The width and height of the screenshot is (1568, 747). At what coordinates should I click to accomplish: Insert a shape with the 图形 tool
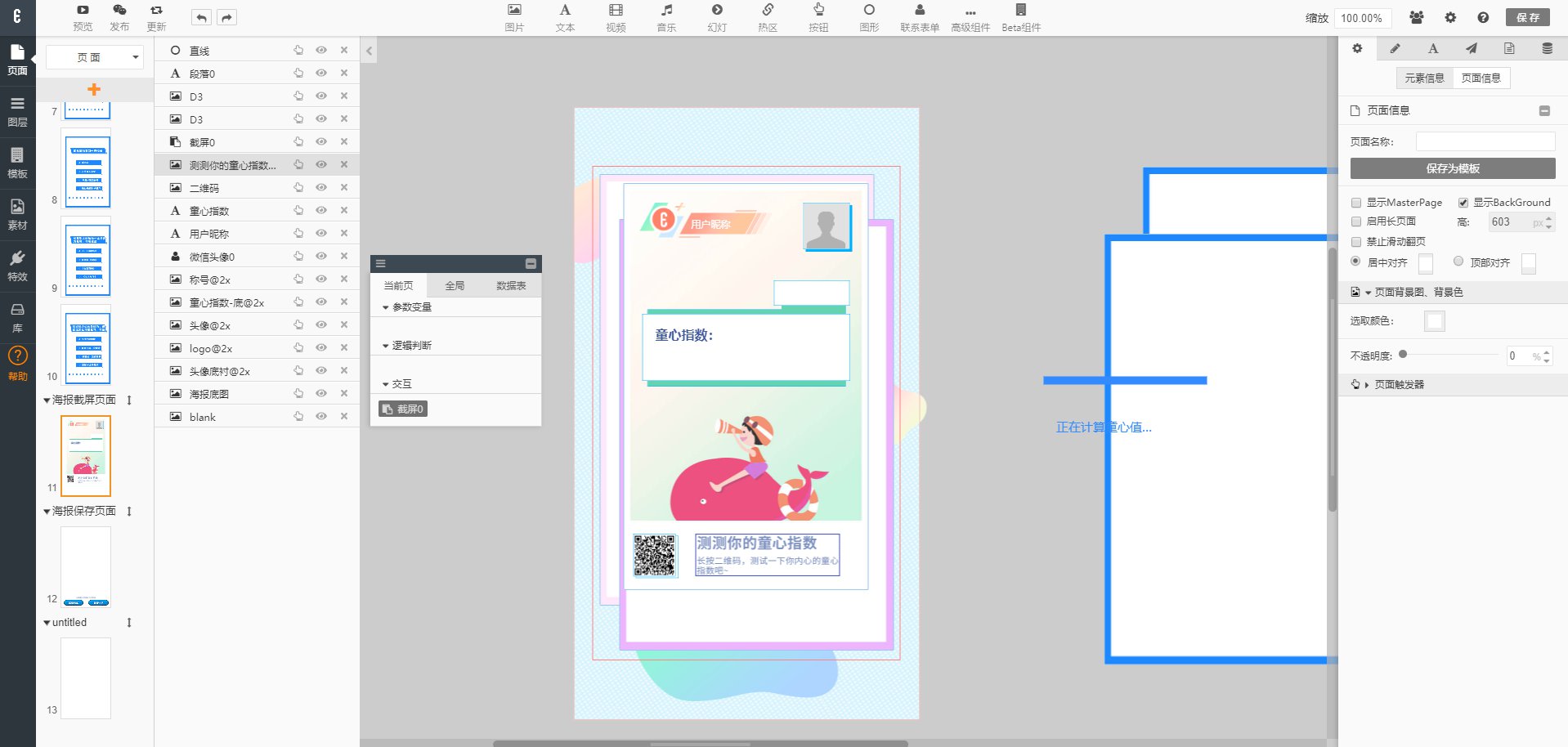(869, 17)
